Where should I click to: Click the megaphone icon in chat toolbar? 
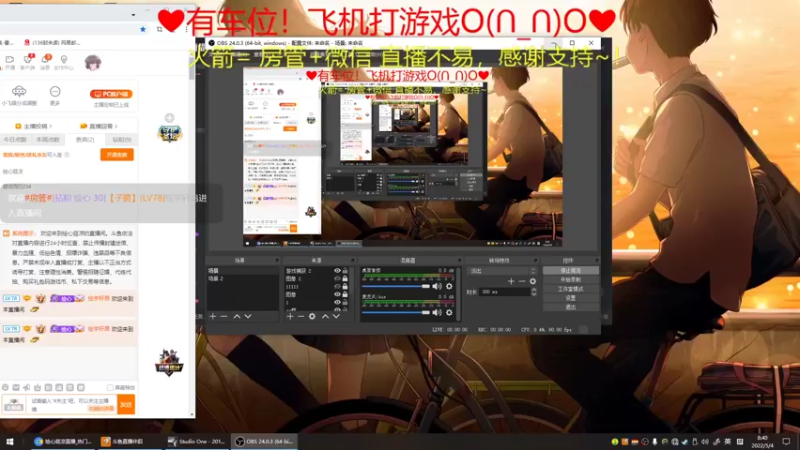[27, 388]
